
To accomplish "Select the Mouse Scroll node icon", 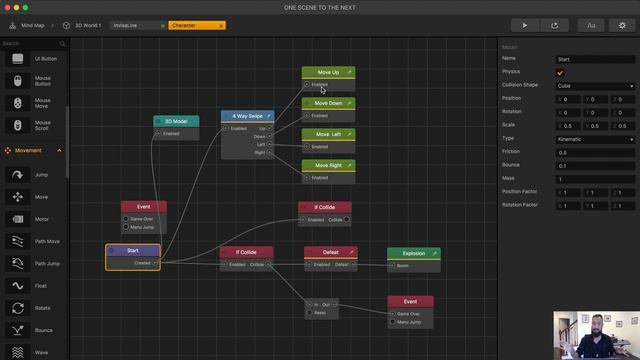I will pyautogui.click(x=18, y=125).
